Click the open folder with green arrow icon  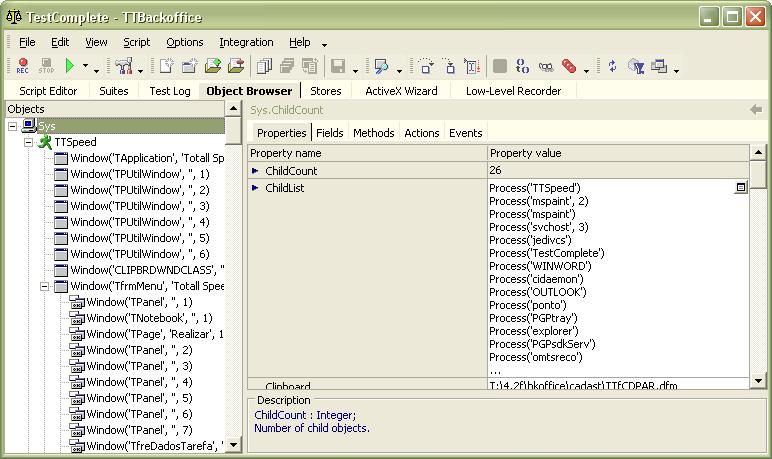[x=213, y=66]
